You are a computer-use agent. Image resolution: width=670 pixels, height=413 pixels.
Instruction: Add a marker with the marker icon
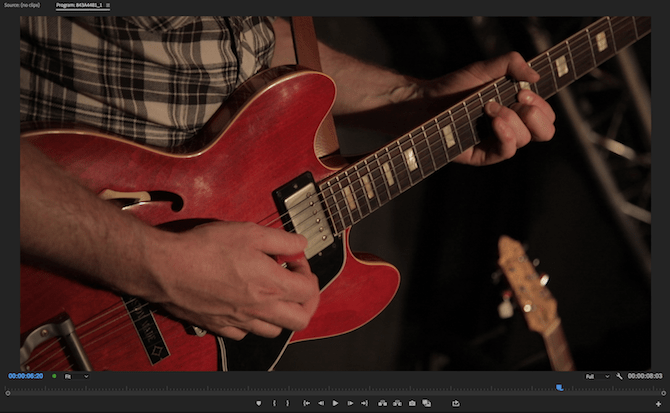(258, 403)
